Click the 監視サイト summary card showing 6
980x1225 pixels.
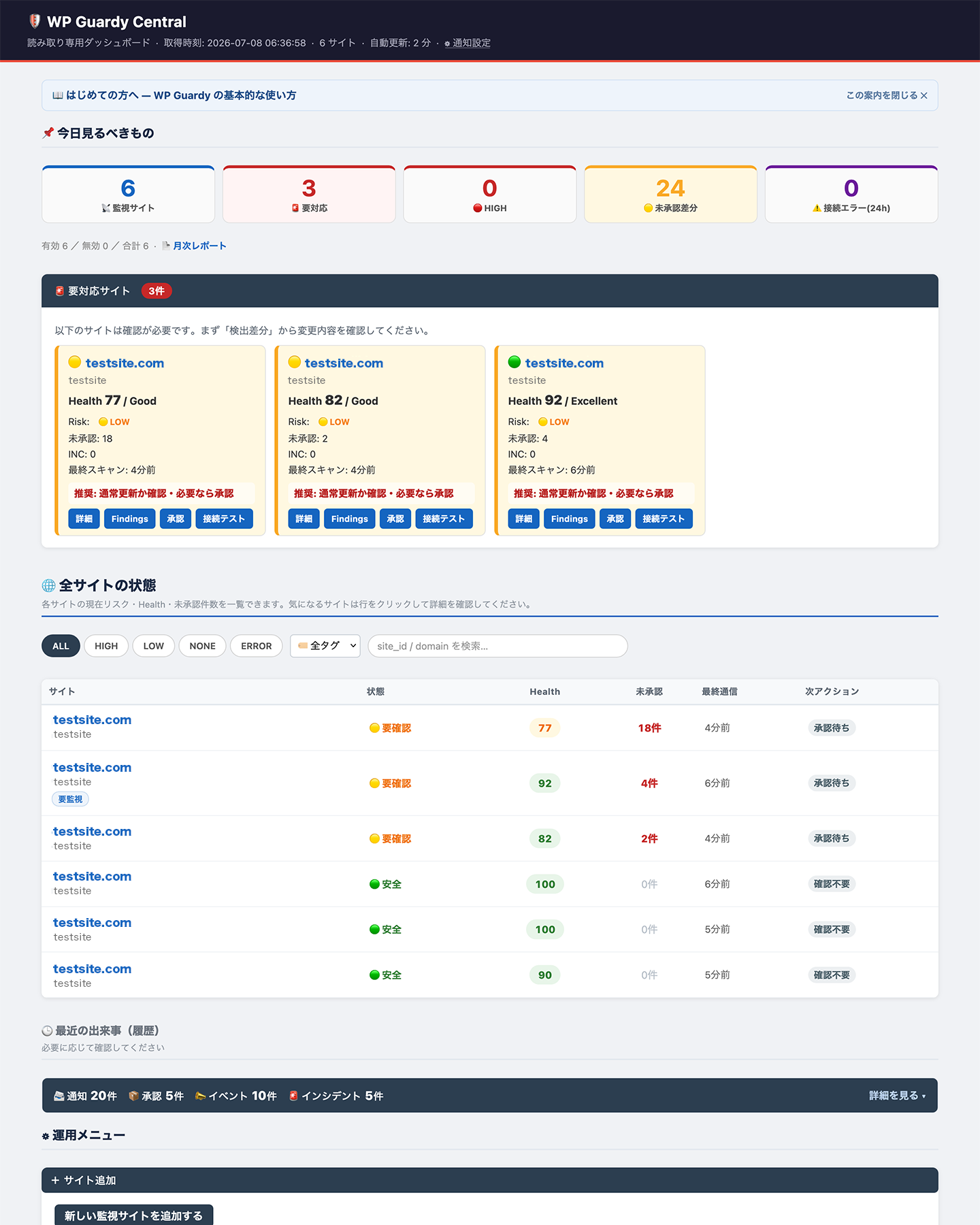(x=128, y=194)
